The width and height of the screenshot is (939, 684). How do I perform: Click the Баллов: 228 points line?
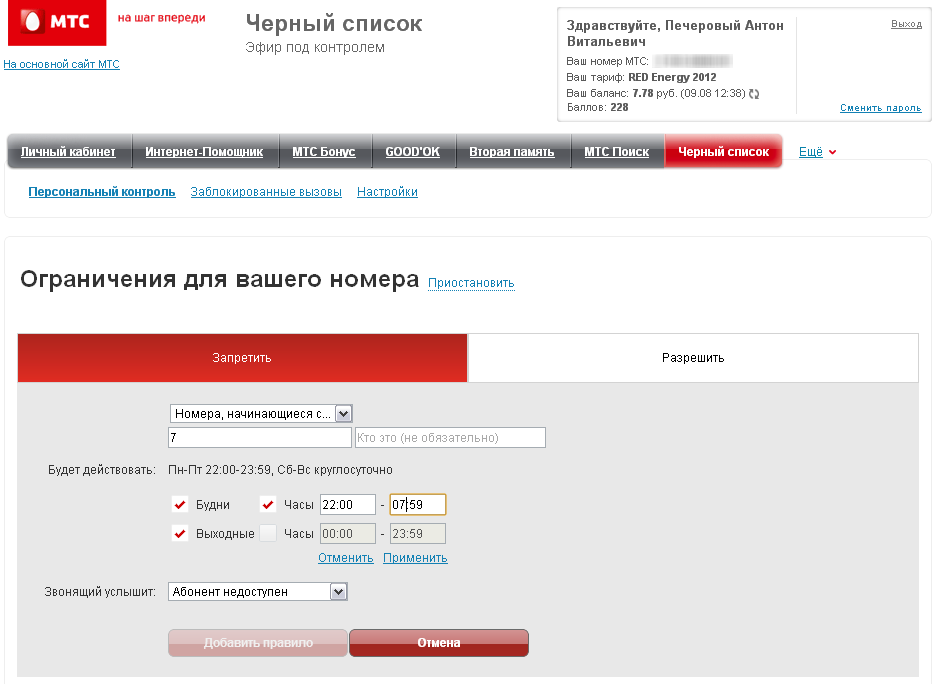click(598, 107)
